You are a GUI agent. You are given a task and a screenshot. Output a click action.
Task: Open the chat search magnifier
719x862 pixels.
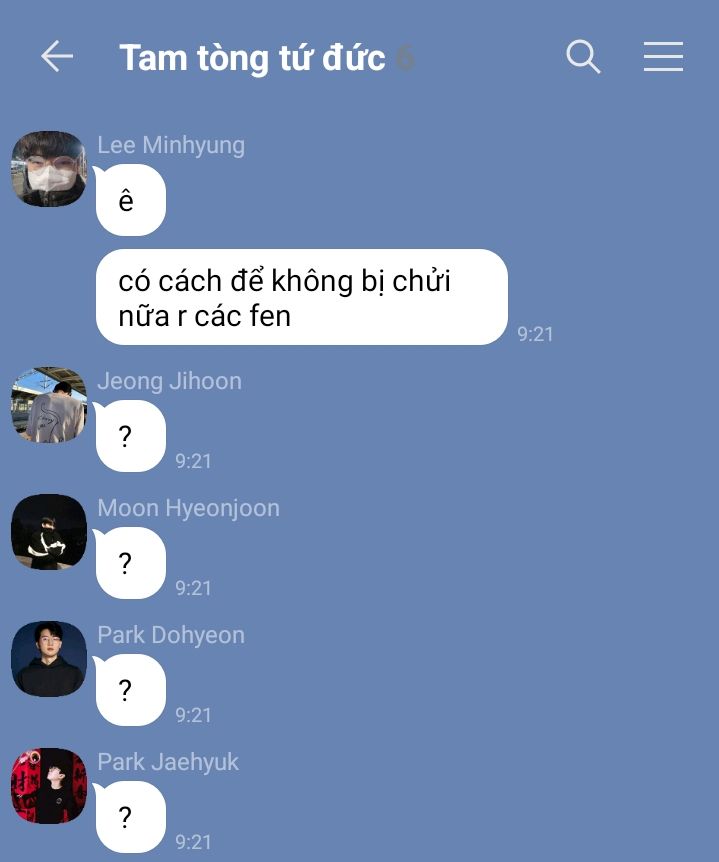(583, 56)
